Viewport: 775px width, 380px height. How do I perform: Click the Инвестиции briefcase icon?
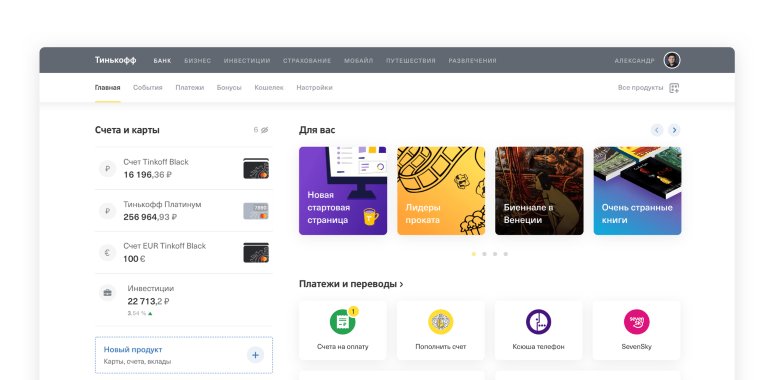coord(107,293)
